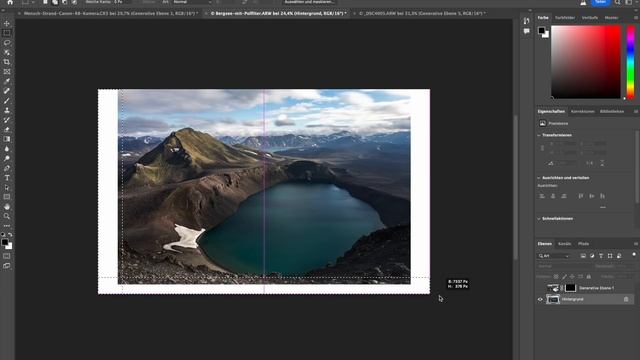Viewport: 640px width, 360px height.
Task: Open the Eigenschaften panel options menu
Action: point(636,111)
